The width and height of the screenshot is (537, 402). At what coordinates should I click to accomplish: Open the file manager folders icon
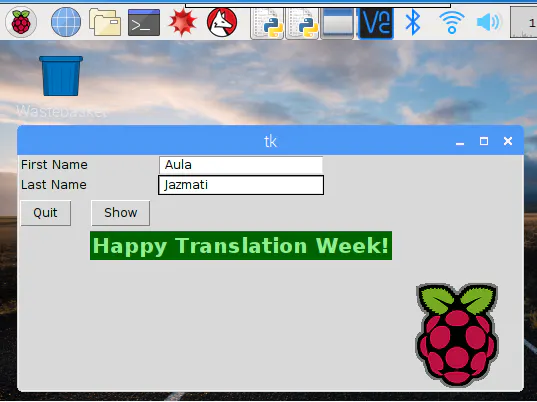(105, 22)
